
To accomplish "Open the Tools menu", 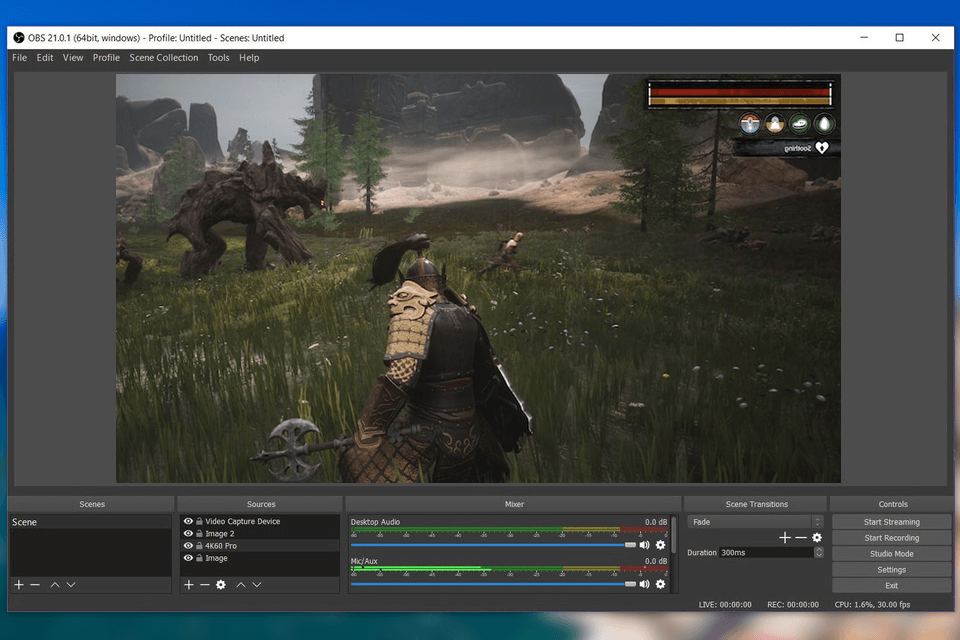I will point(218,57).
